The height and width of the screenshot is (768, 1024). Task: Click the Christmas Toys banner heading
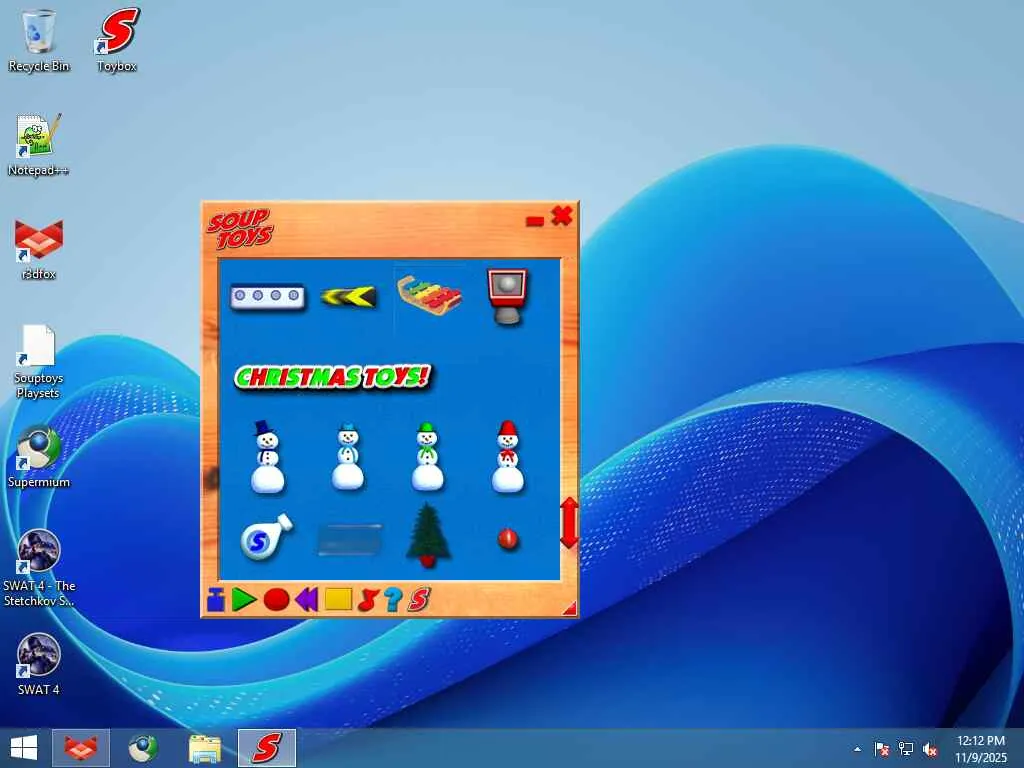333,377
